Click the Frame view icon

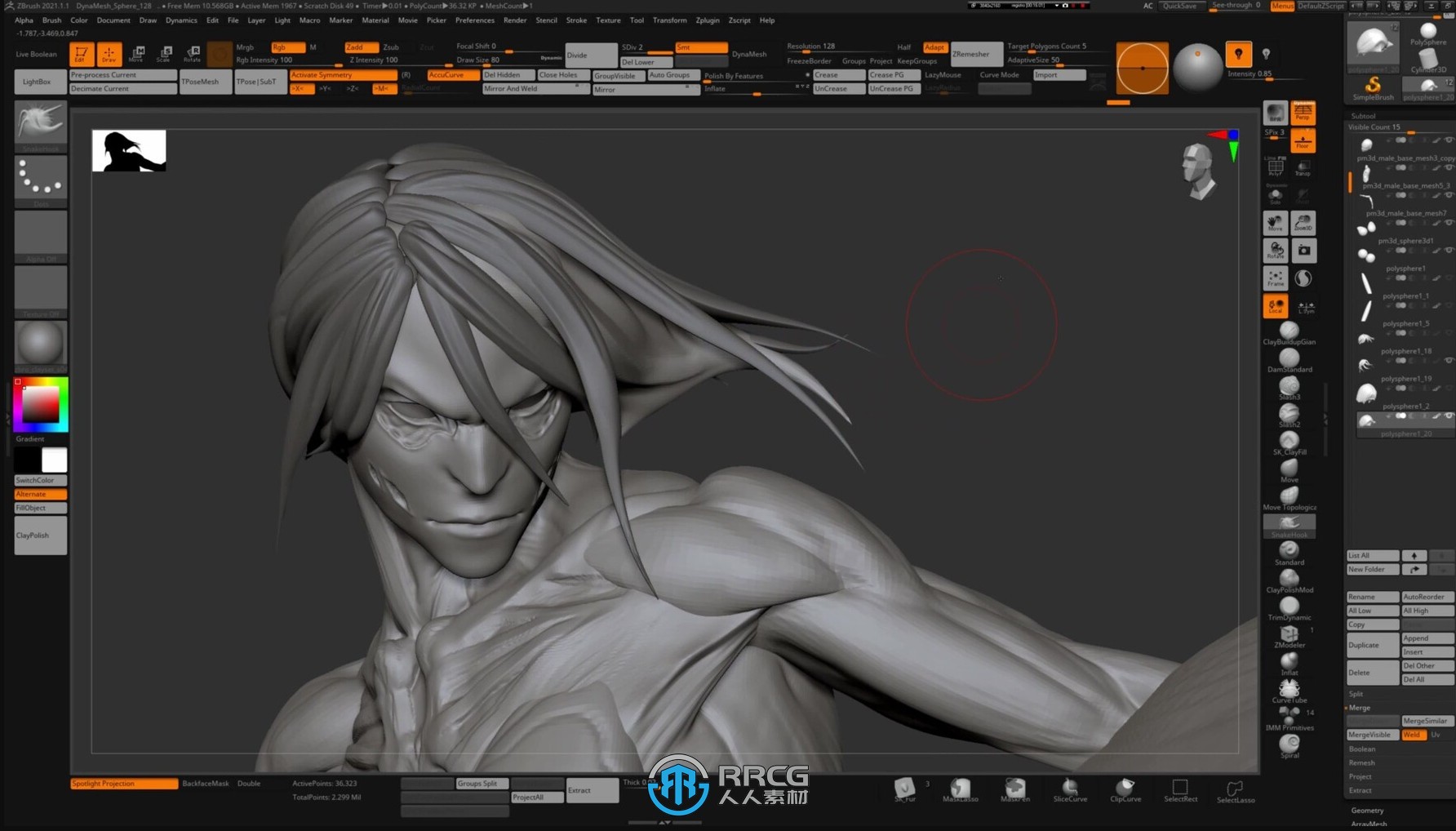1275,278
